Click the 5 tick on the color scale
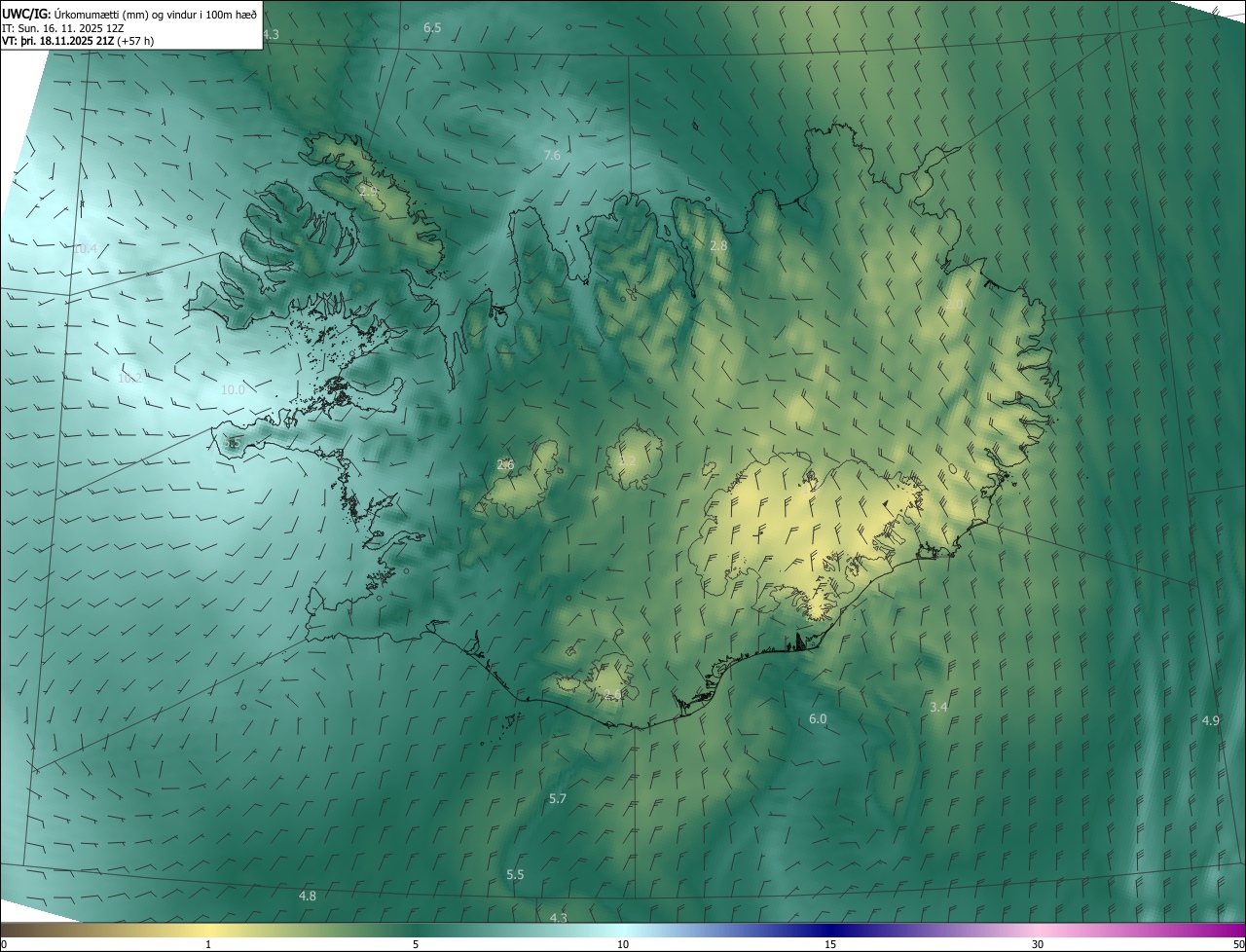Screen dimensions: 1246x952 416,945
